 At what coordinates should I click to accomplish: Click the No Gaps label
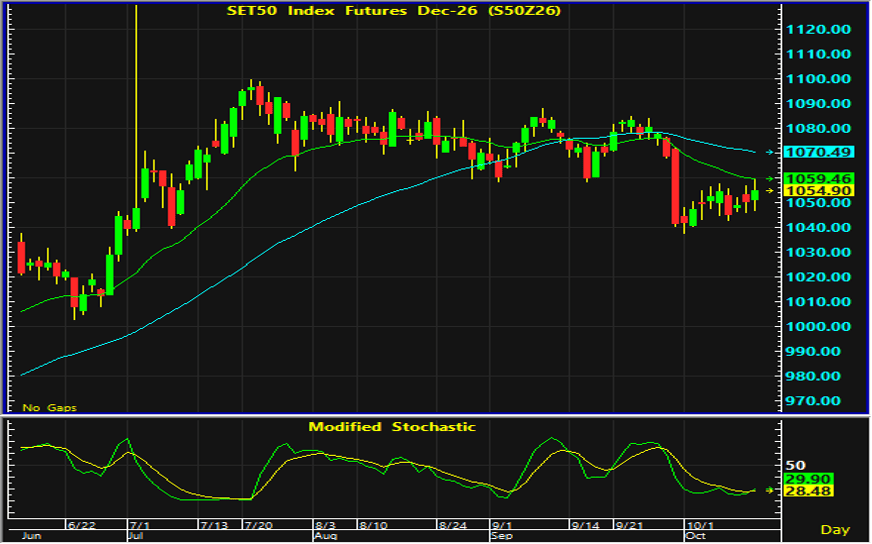coord(49,408)
